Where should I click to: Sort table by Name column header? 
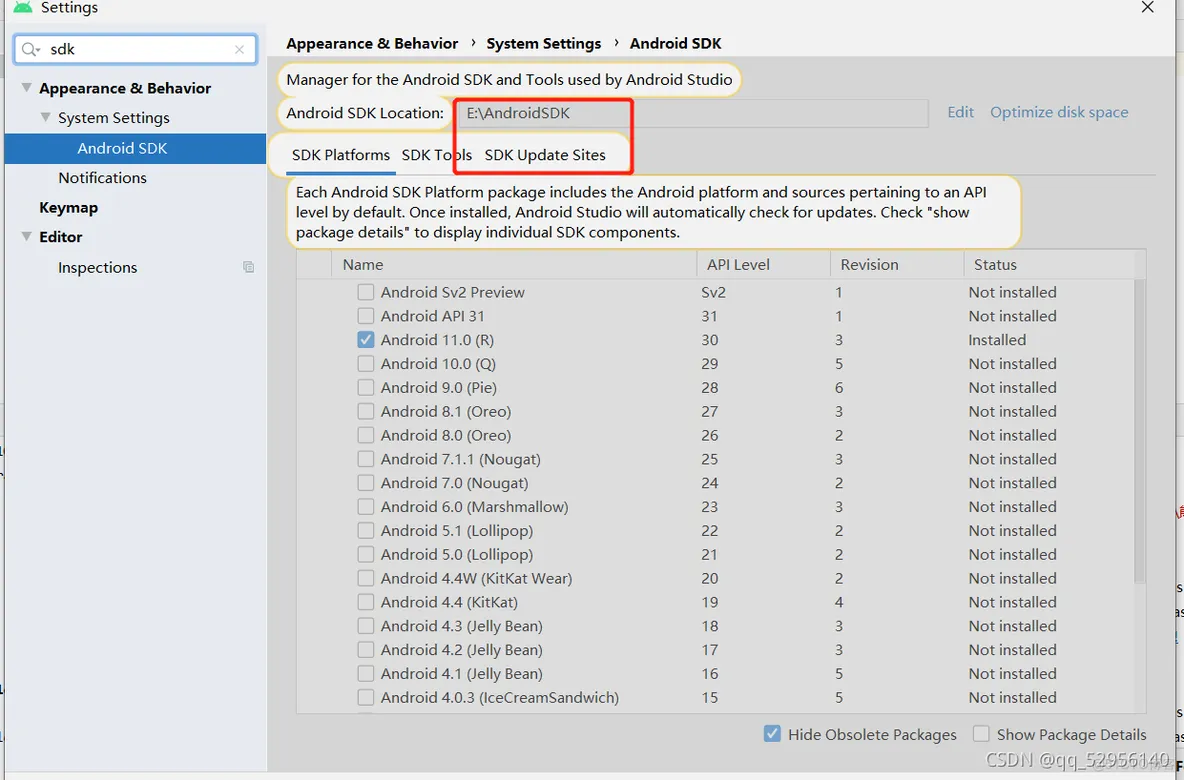point(513,264)
